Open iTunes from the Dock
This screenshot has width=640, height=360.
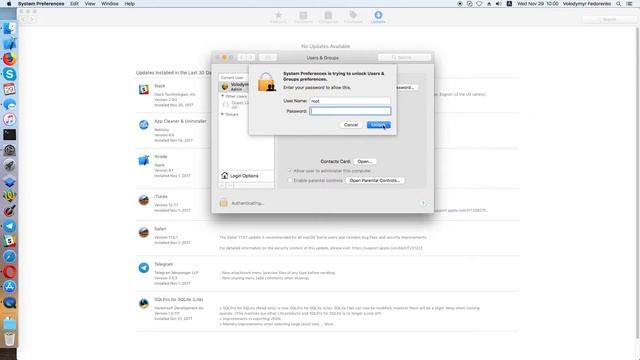9,119
